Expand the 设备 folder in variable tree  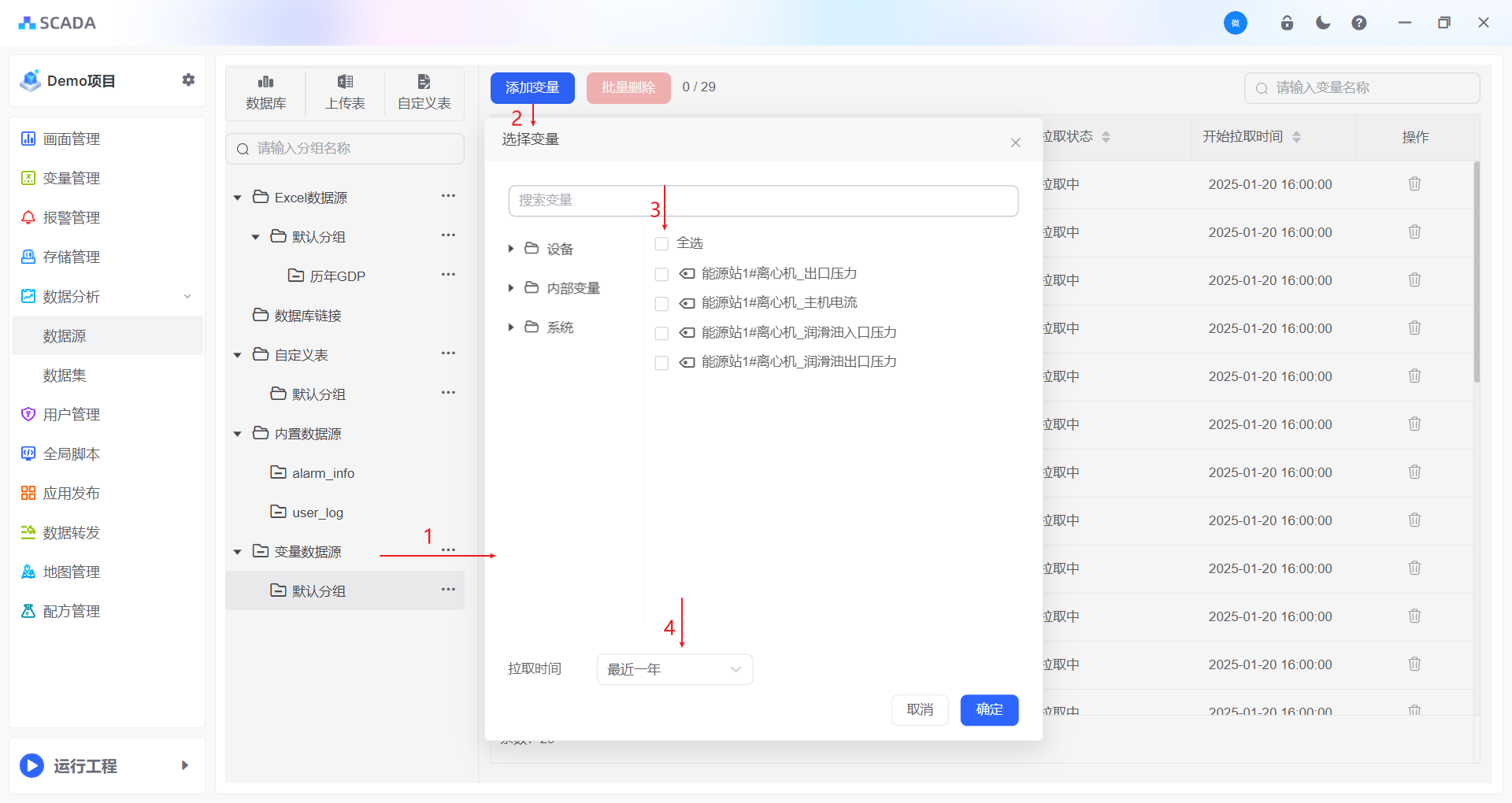pyautogui.click(x=511, y=249)
